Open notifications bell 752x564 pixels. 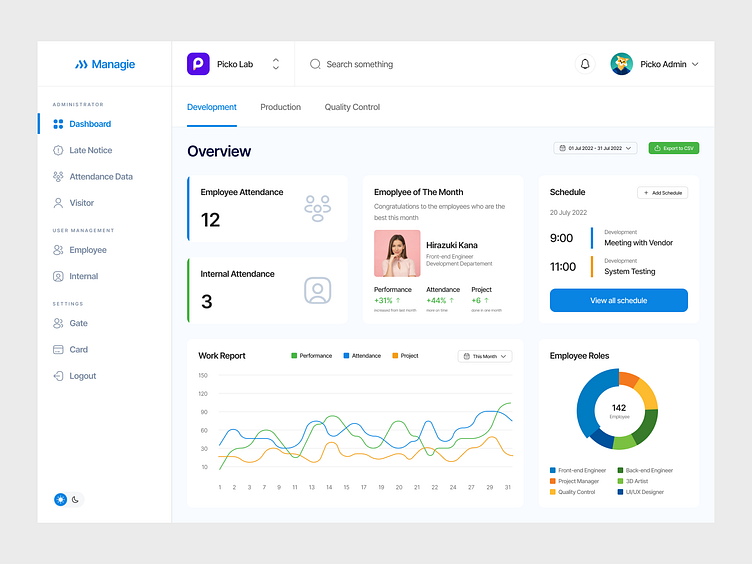tap(585, 64)
